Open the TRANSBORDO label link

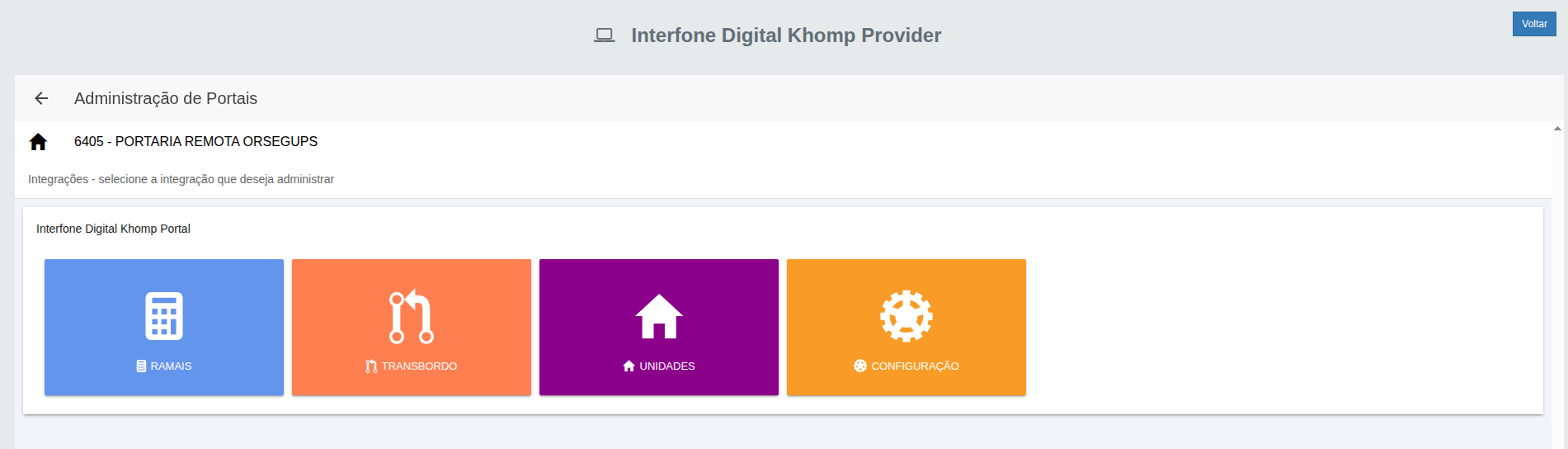click(x=419, y=366)
